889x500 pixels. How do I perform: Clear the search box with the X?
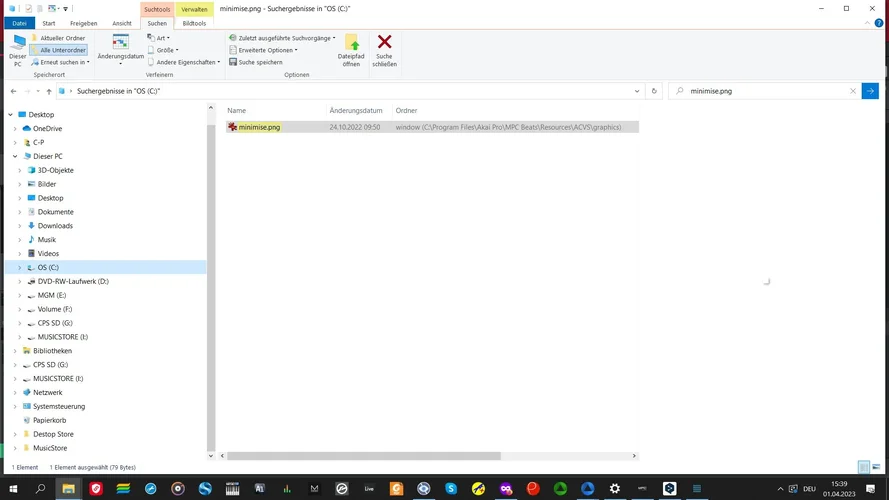coord(853,91)
